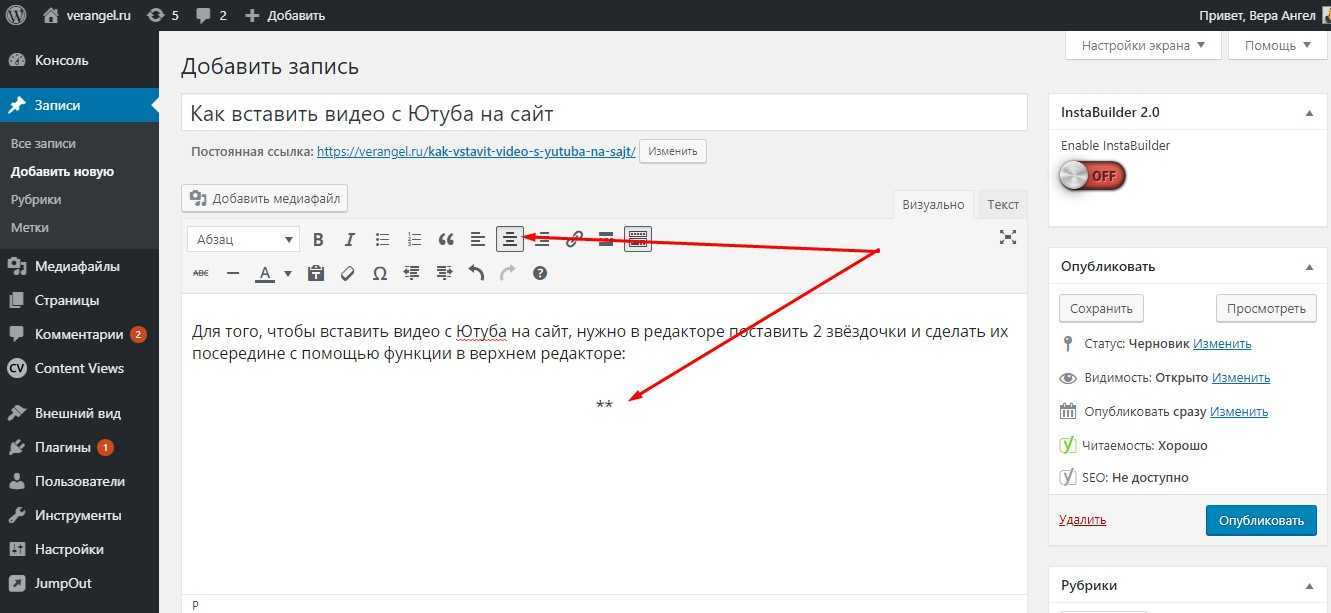Open Метки submenu item
The image size is (1331, 613).
coord(30,227)
